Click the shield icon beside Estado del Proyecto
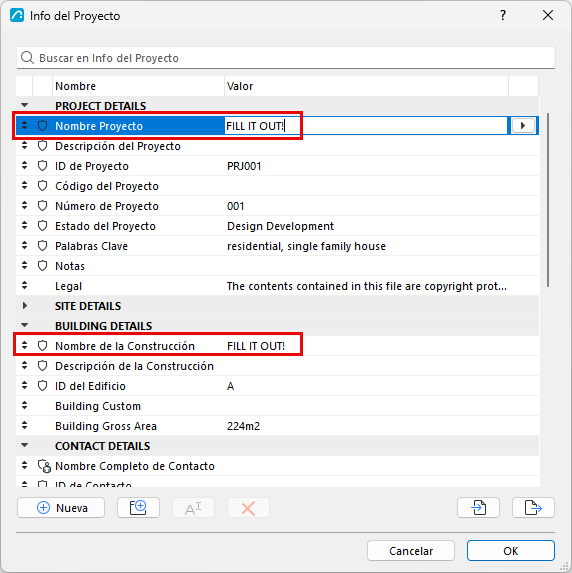 [x=43, y=226]
